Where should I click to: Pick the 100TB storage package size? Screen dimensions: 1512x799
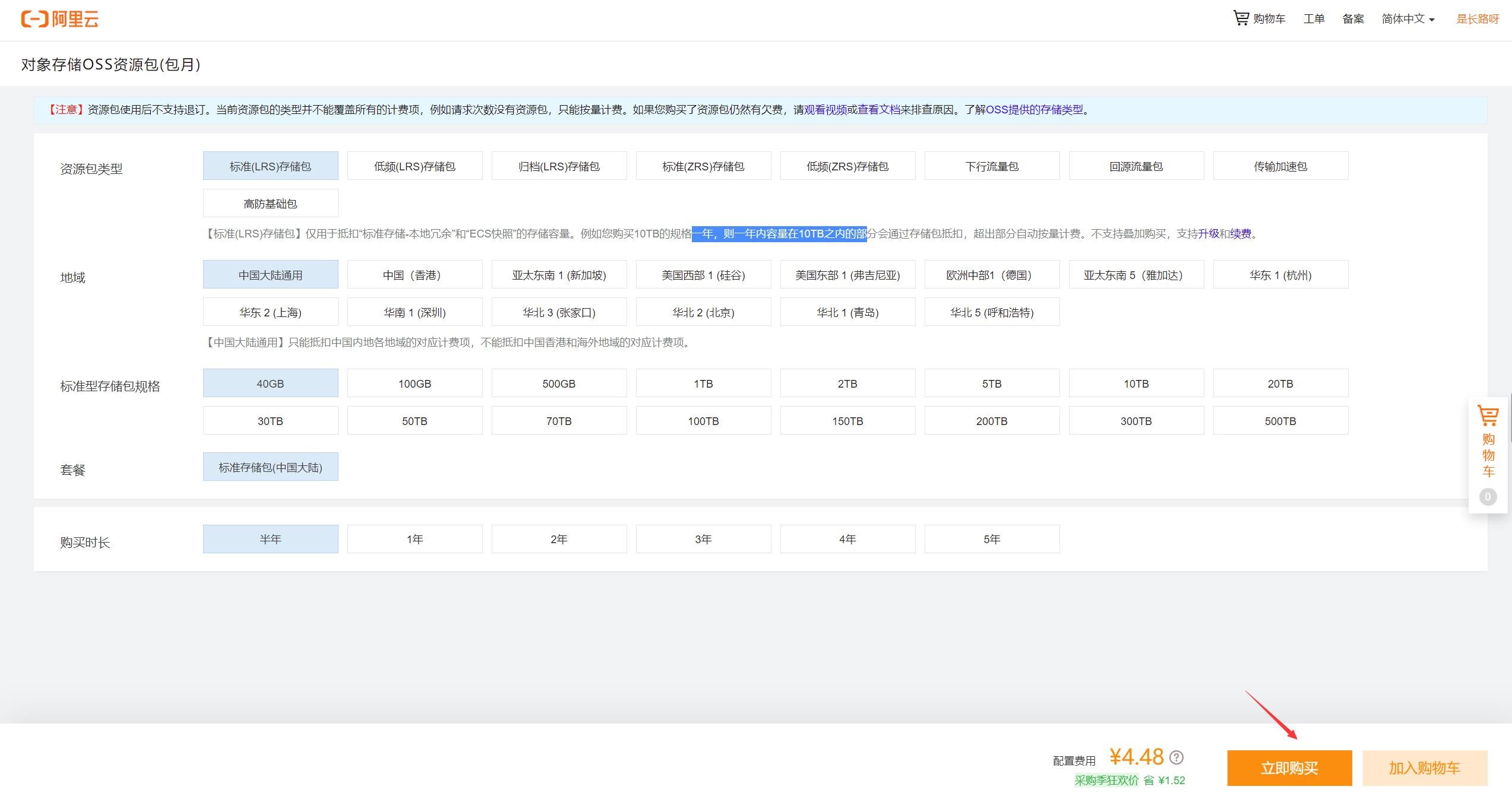point(703,421)
